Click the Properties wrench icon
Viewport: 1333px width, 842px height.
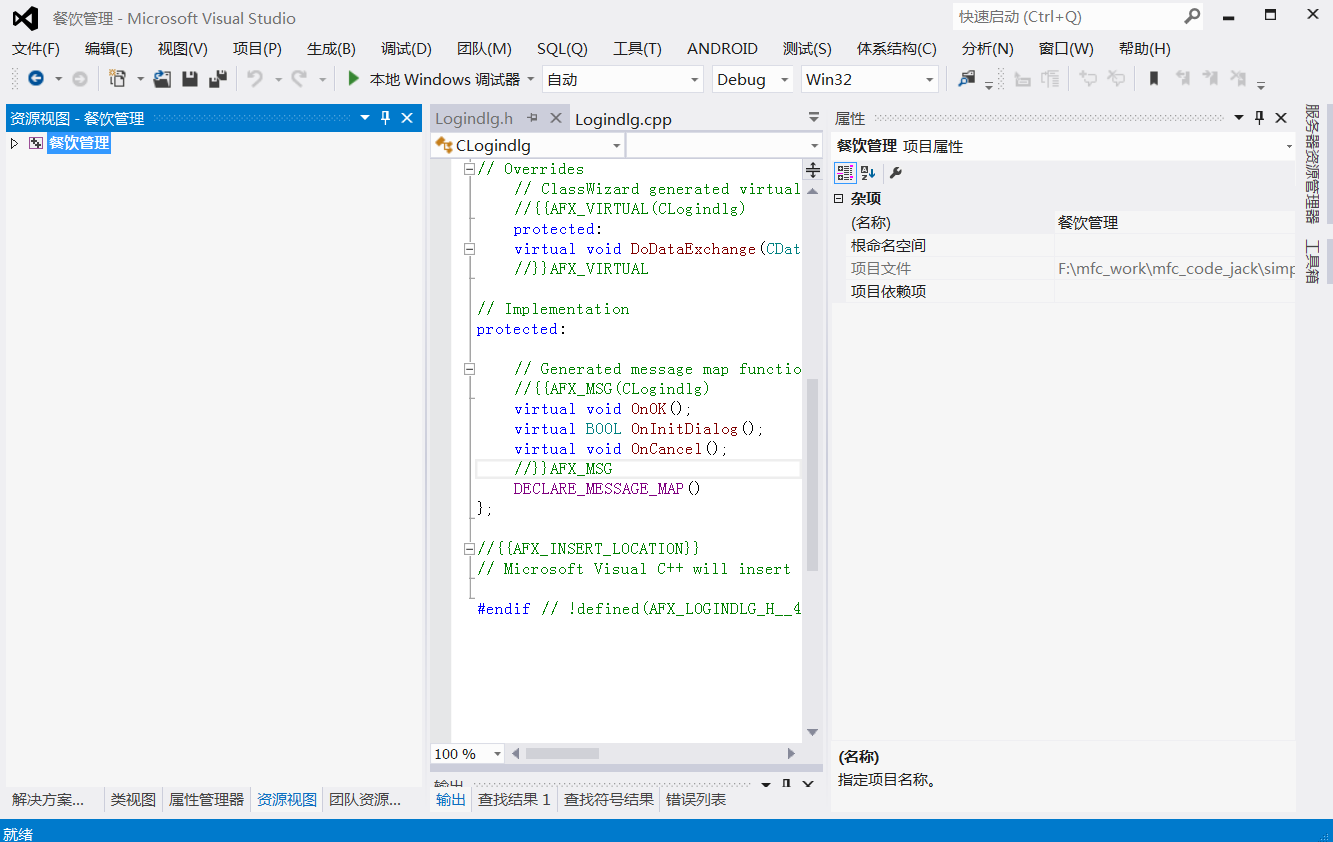coord(896,172)
